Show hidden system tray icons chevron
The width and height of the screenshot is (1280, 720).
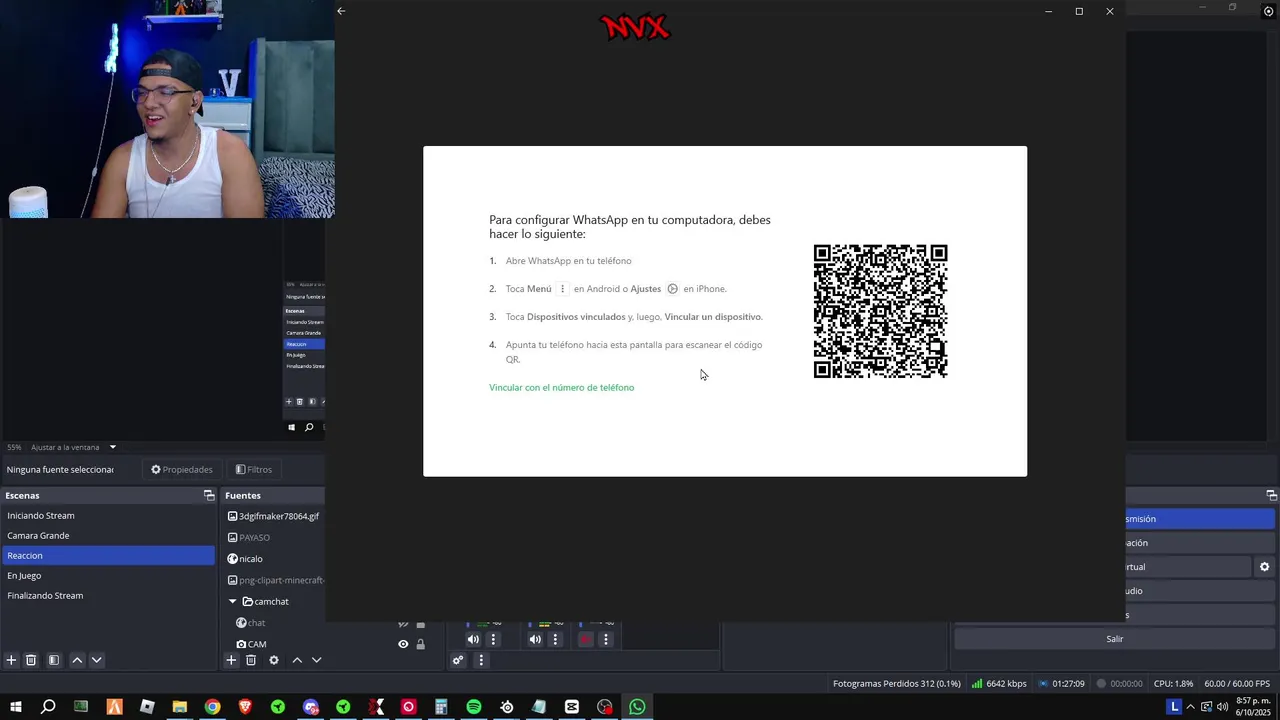click(x=1190, y=707)
